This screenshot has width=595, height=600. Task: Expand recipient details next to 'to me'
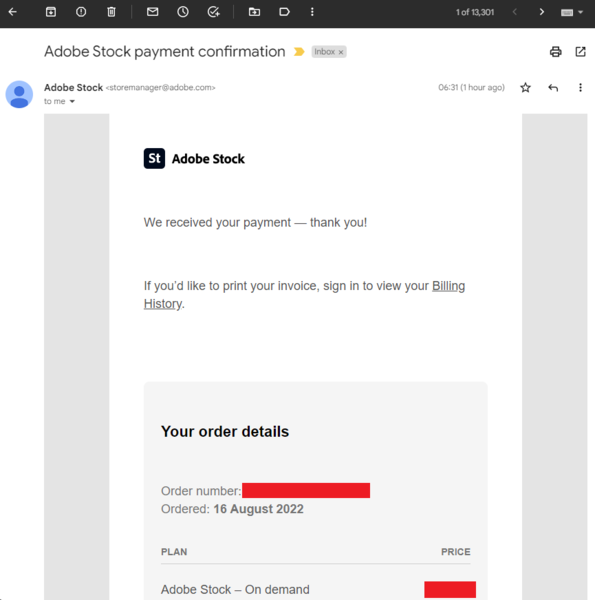click(72, 101)
